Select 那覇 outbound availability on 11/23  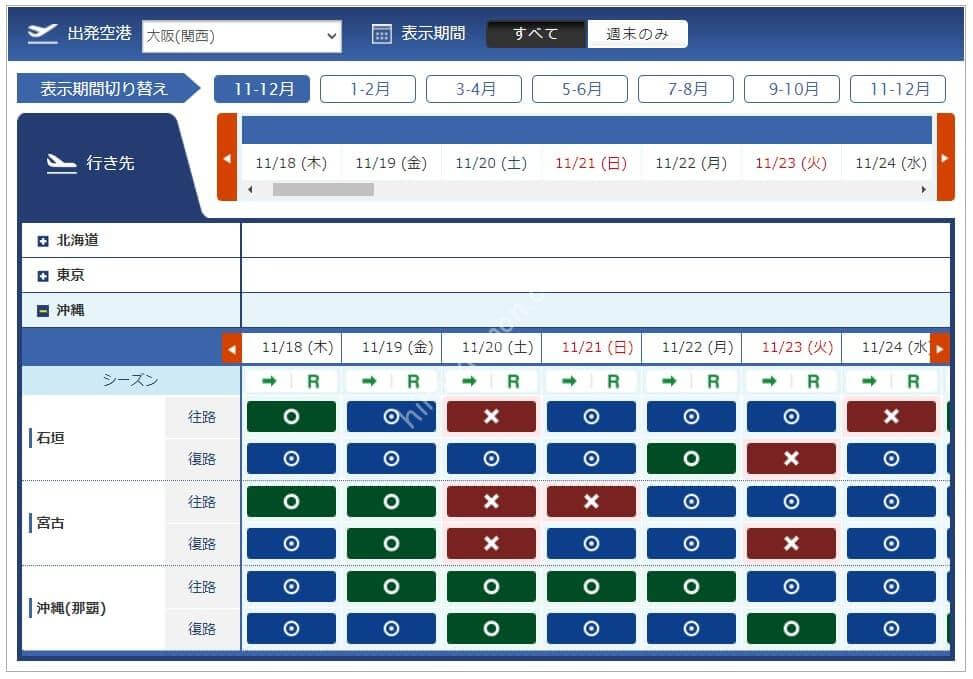click(x=791, y=587)
